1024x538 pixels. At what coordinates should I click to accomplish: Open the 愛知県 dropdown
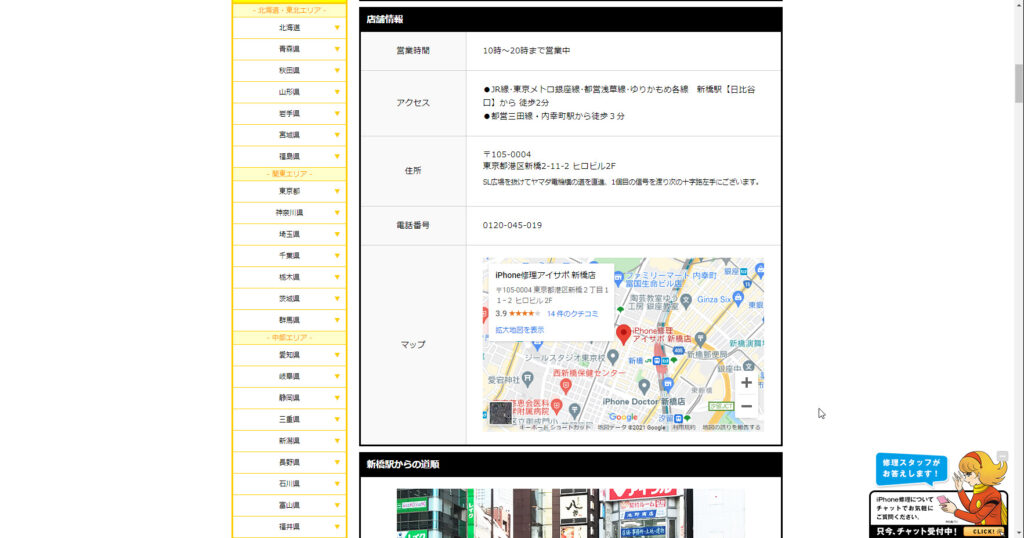pyautogui.click(x=289, y=355)
